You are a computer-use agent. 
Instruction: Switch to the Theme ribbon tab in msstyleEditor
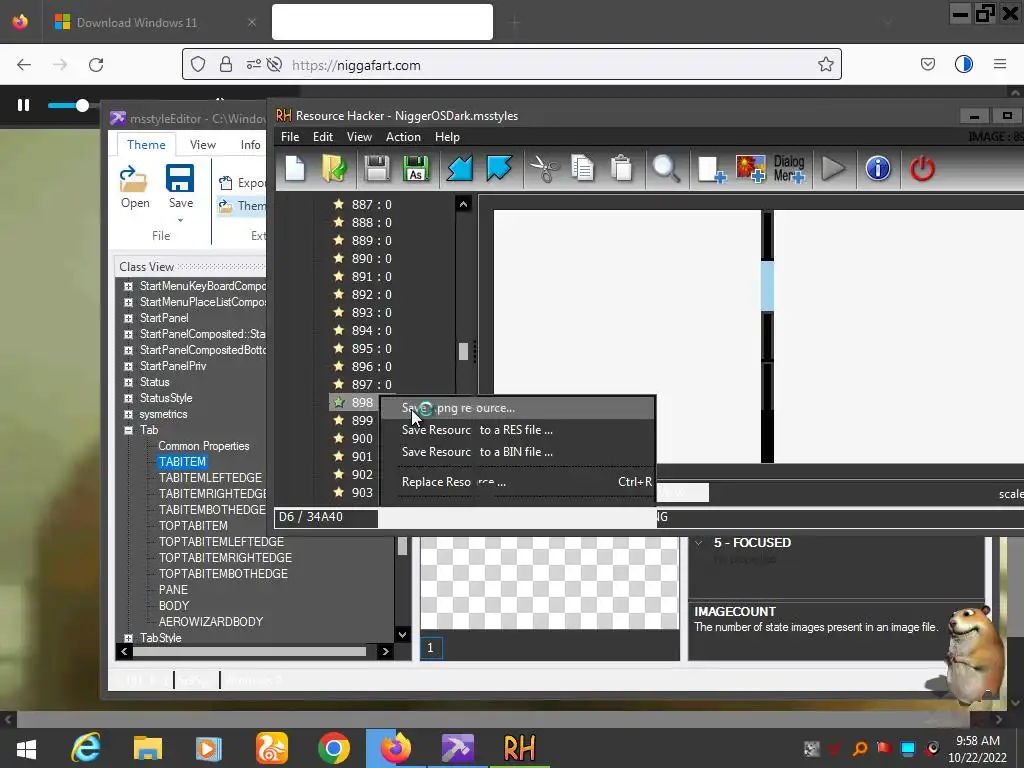pyautogui.click(x=146, y=144)
